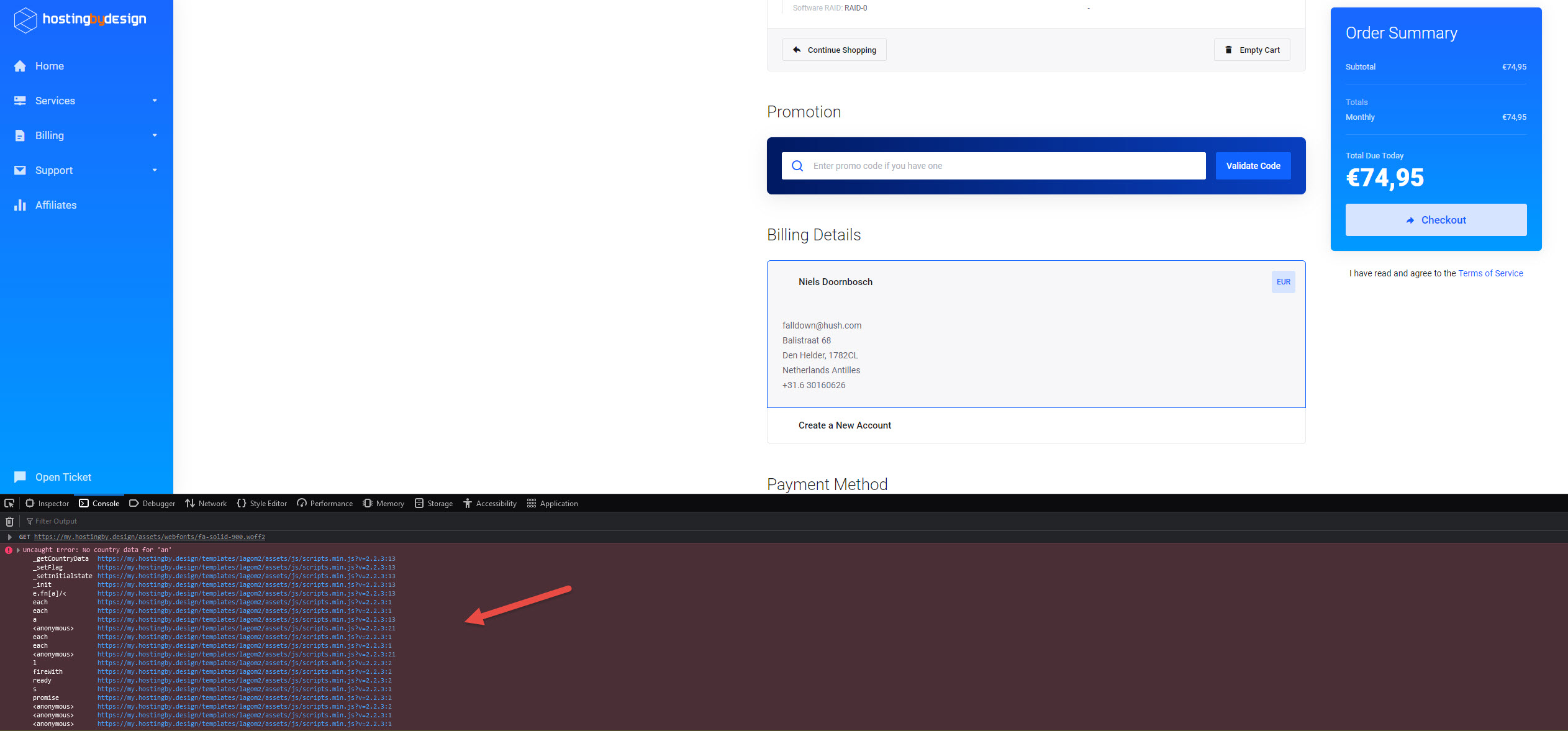Select the Niels Doornbosch billing account
1568x731 pixels.
835,282
